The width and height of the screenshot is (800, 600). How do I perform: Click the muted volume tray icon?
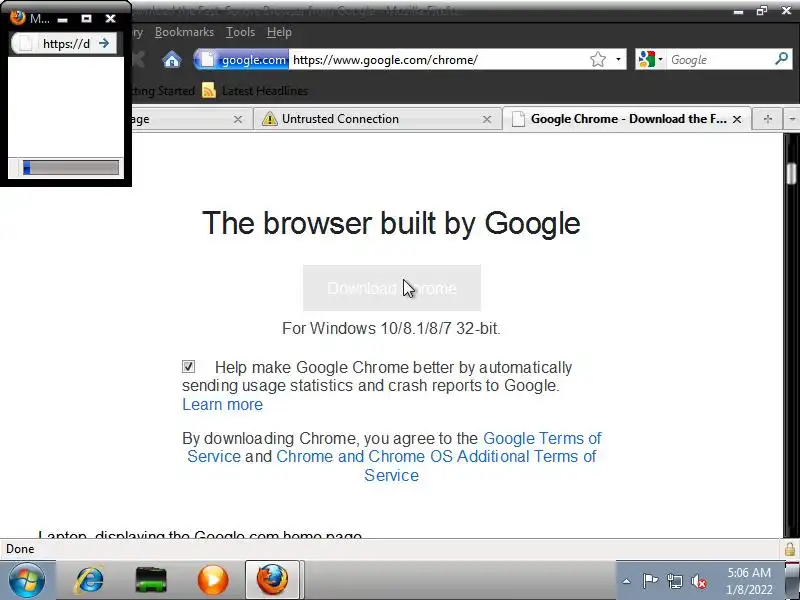(699, 581)
